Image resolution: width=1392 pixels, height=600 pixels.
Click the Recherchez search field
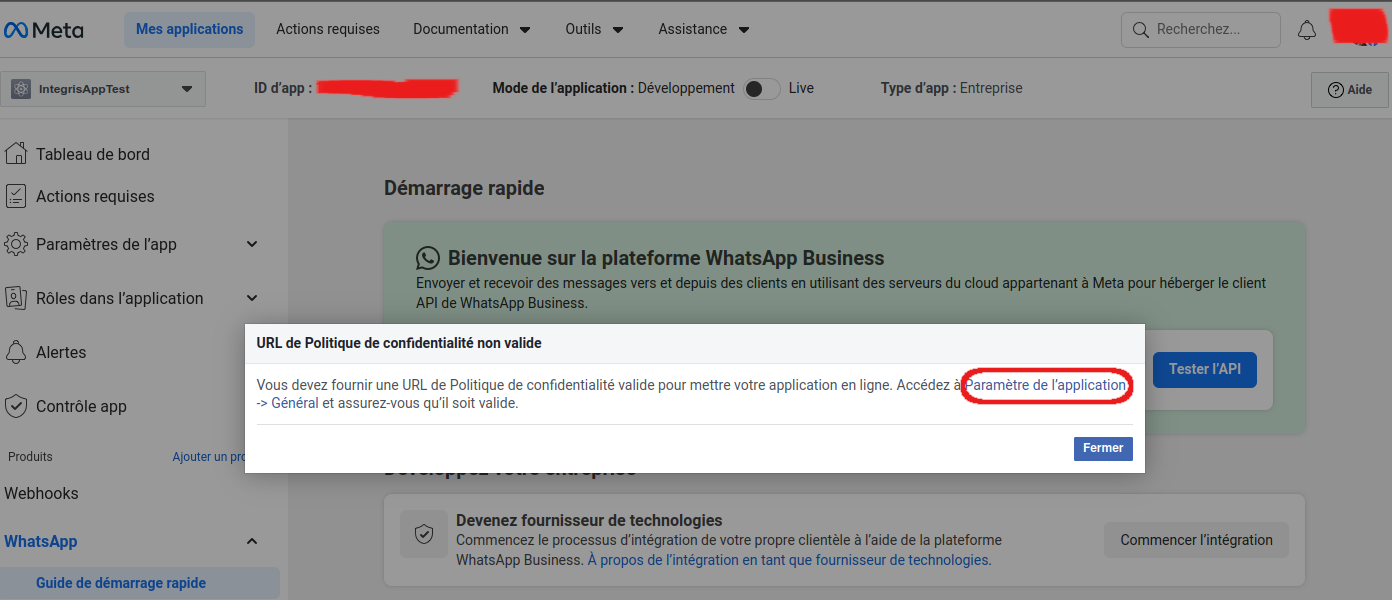(x=1201, y=30)
